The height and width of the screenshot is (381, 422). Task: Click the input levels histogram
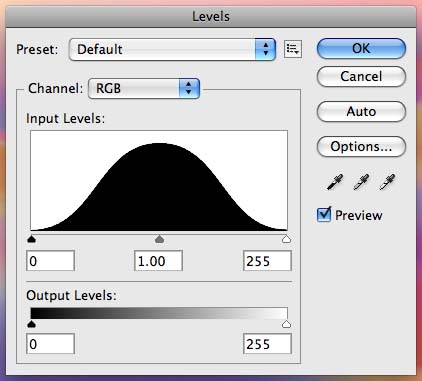pos(159,181)
